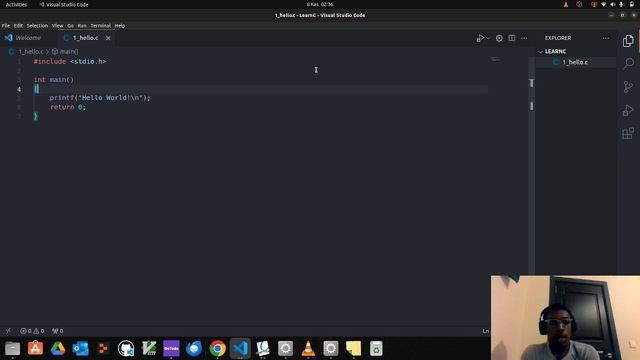Open the Wi-Fi network indicator
Viewport: 640px width, 360px height.
604,4
